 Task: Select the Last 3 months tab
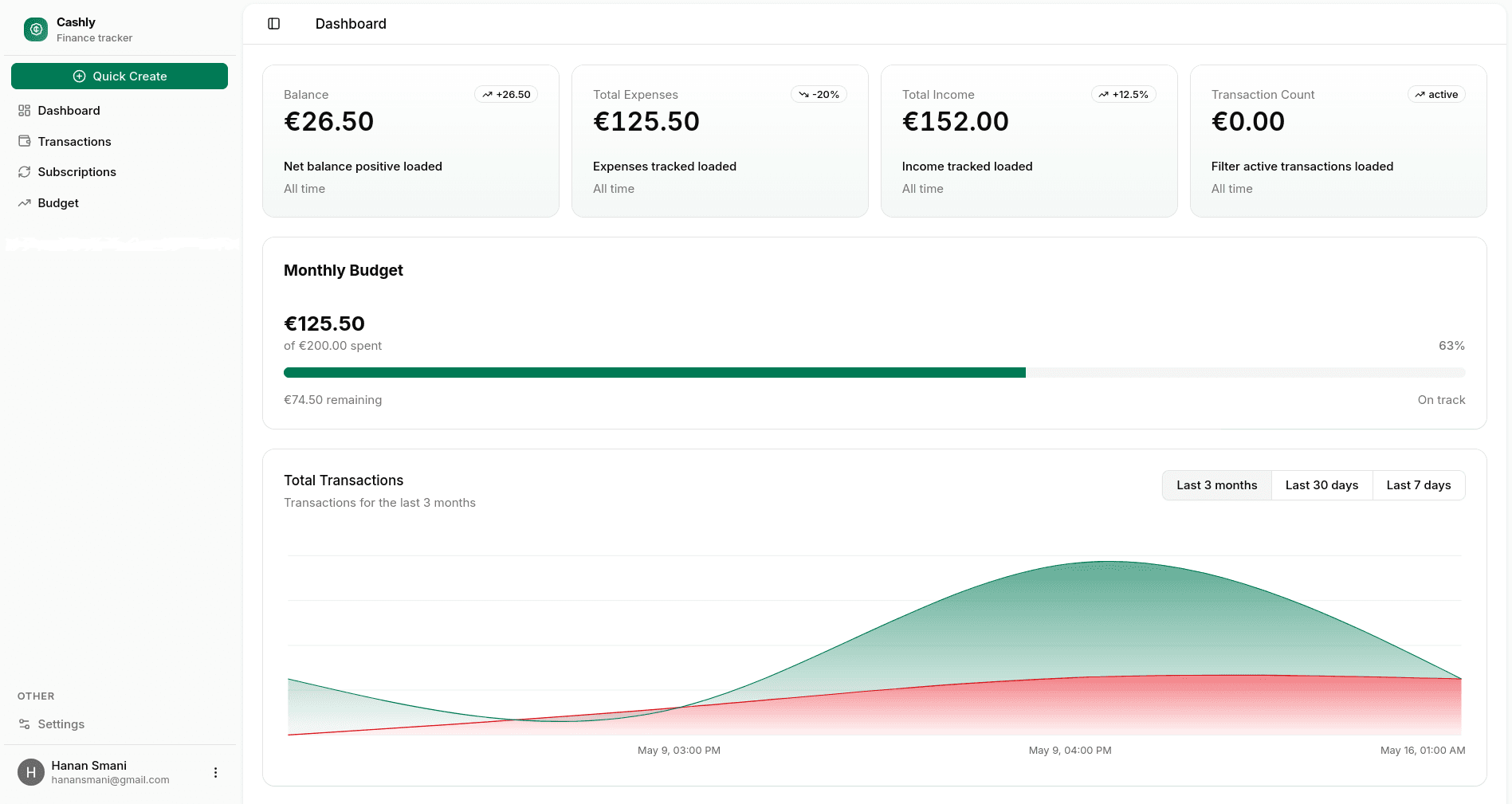[1217, 485]
